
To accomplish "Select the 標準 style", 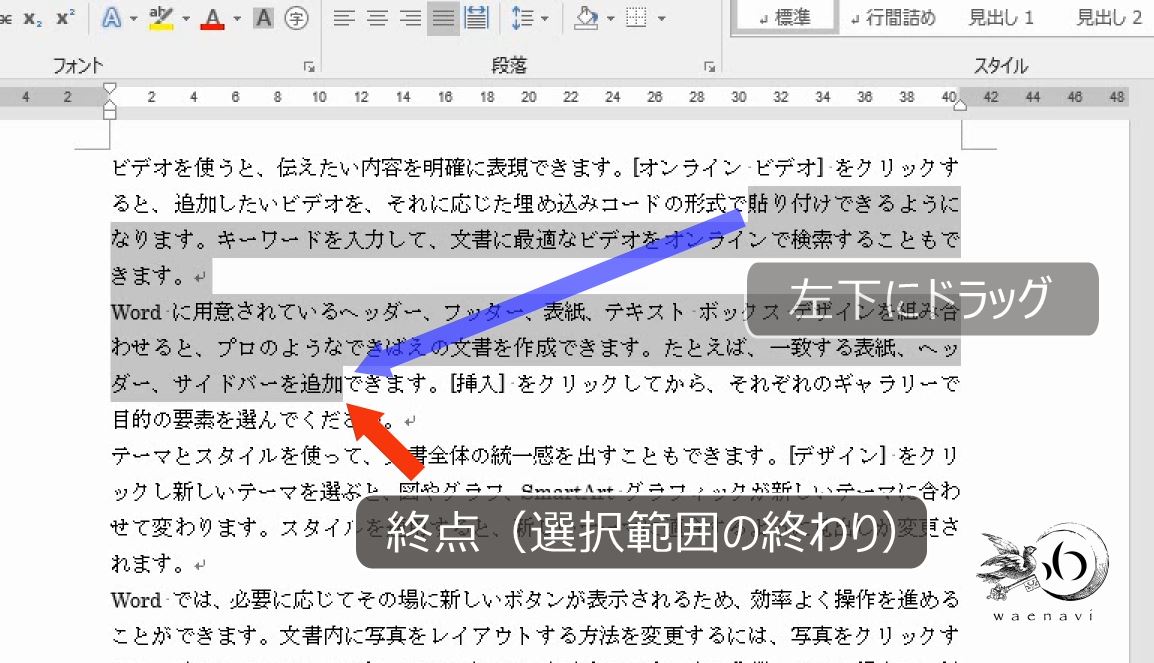I will [784, 17].
